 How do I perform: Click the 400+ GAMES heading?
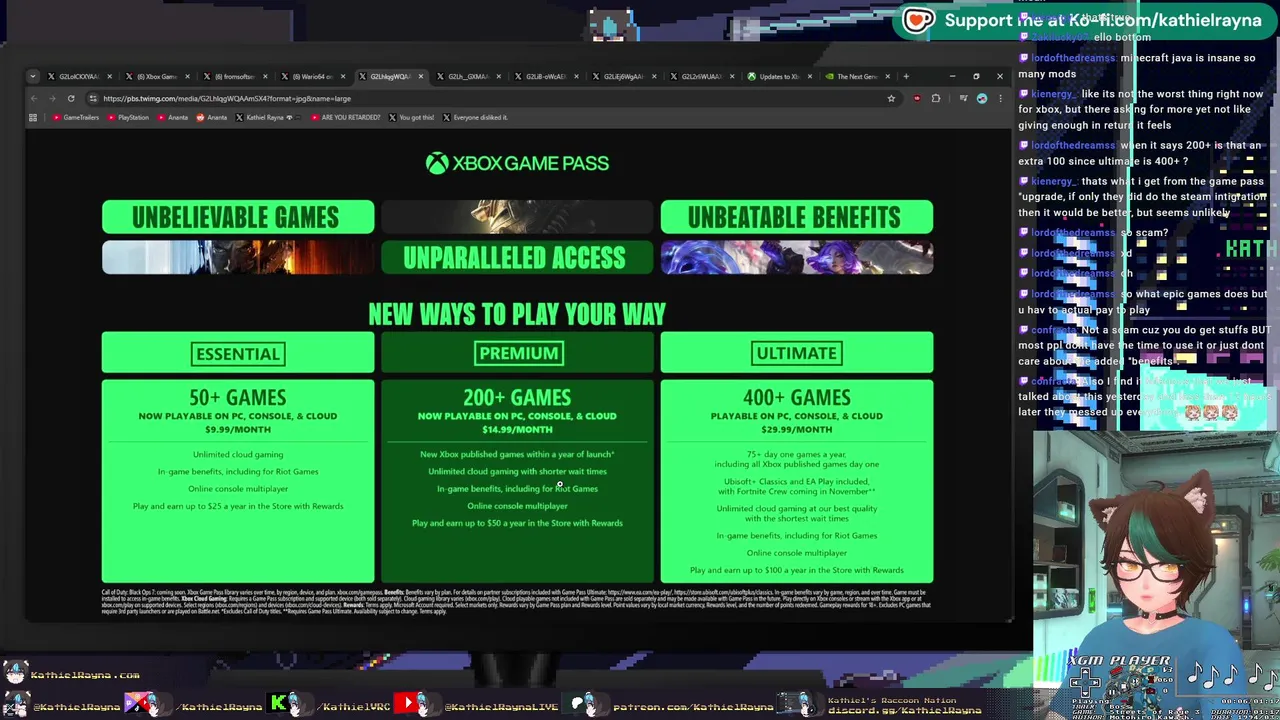tap(797, 398)
